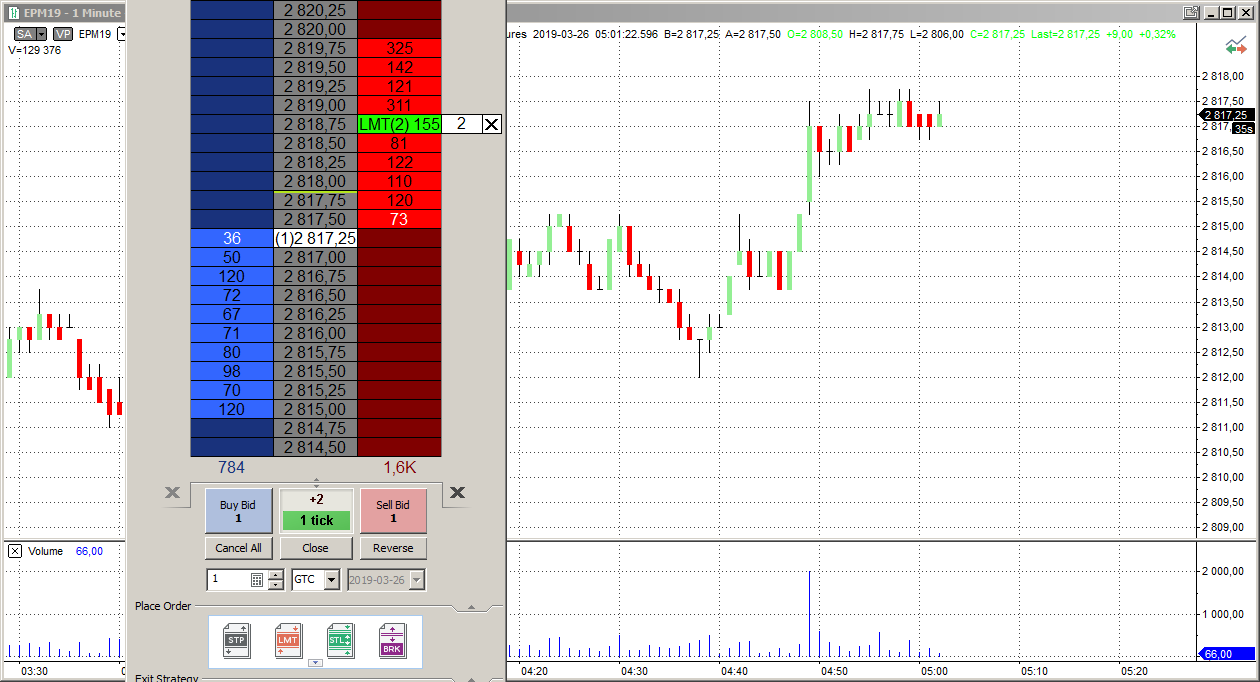Click the 35s bar countdown label
The width and height of the screenshot is (1260, 682).
(x=1243, y=128)
